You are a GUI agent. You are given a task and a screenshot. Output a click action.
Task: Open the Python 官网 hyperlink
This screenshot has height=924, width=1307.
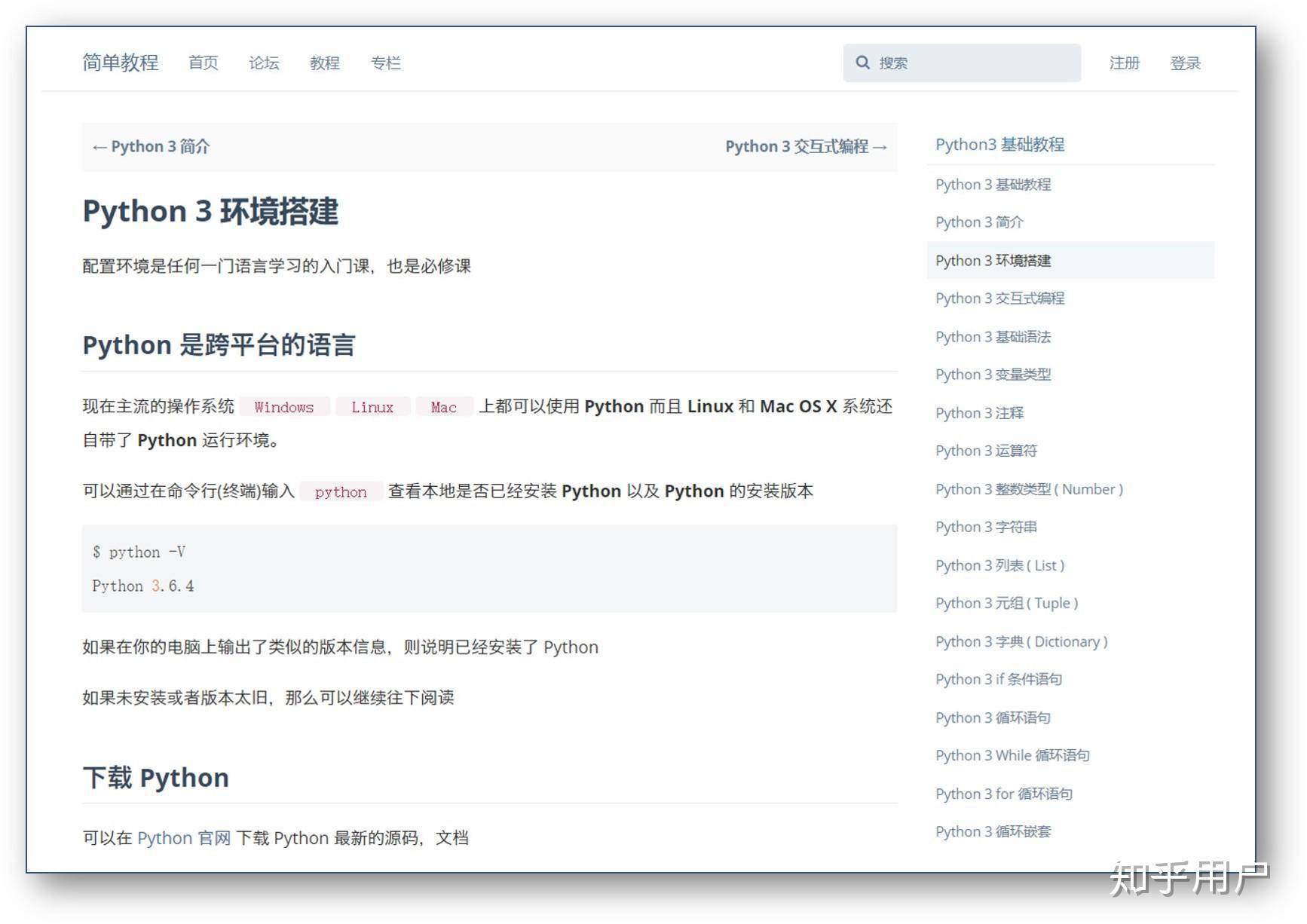click(x=184, y=838)
